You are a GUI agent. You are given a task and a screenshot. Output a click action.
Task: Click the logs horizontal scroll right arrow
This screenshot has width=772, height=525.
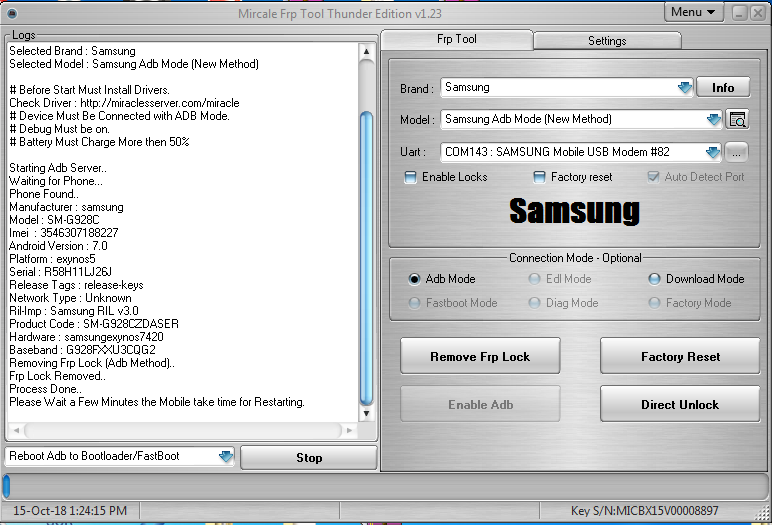point(349,430)
